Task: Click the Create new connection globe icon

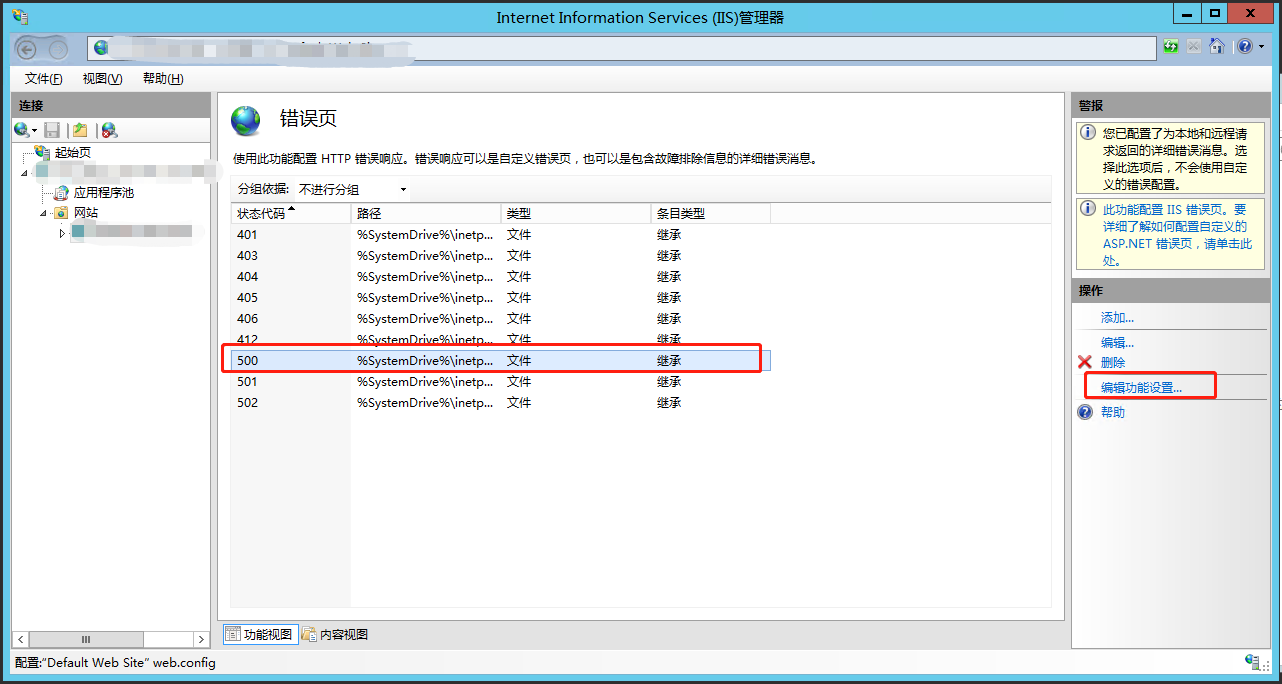Action: [21, 130]
